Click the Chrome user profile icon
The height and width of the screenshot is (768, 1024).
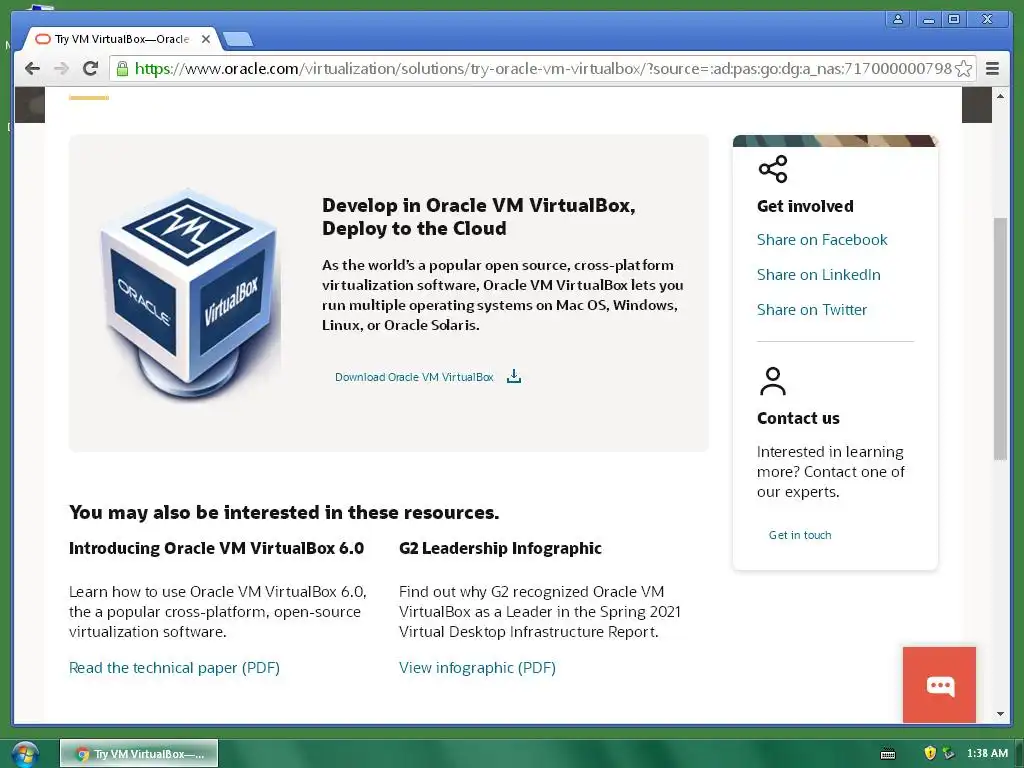pos(898,19)
